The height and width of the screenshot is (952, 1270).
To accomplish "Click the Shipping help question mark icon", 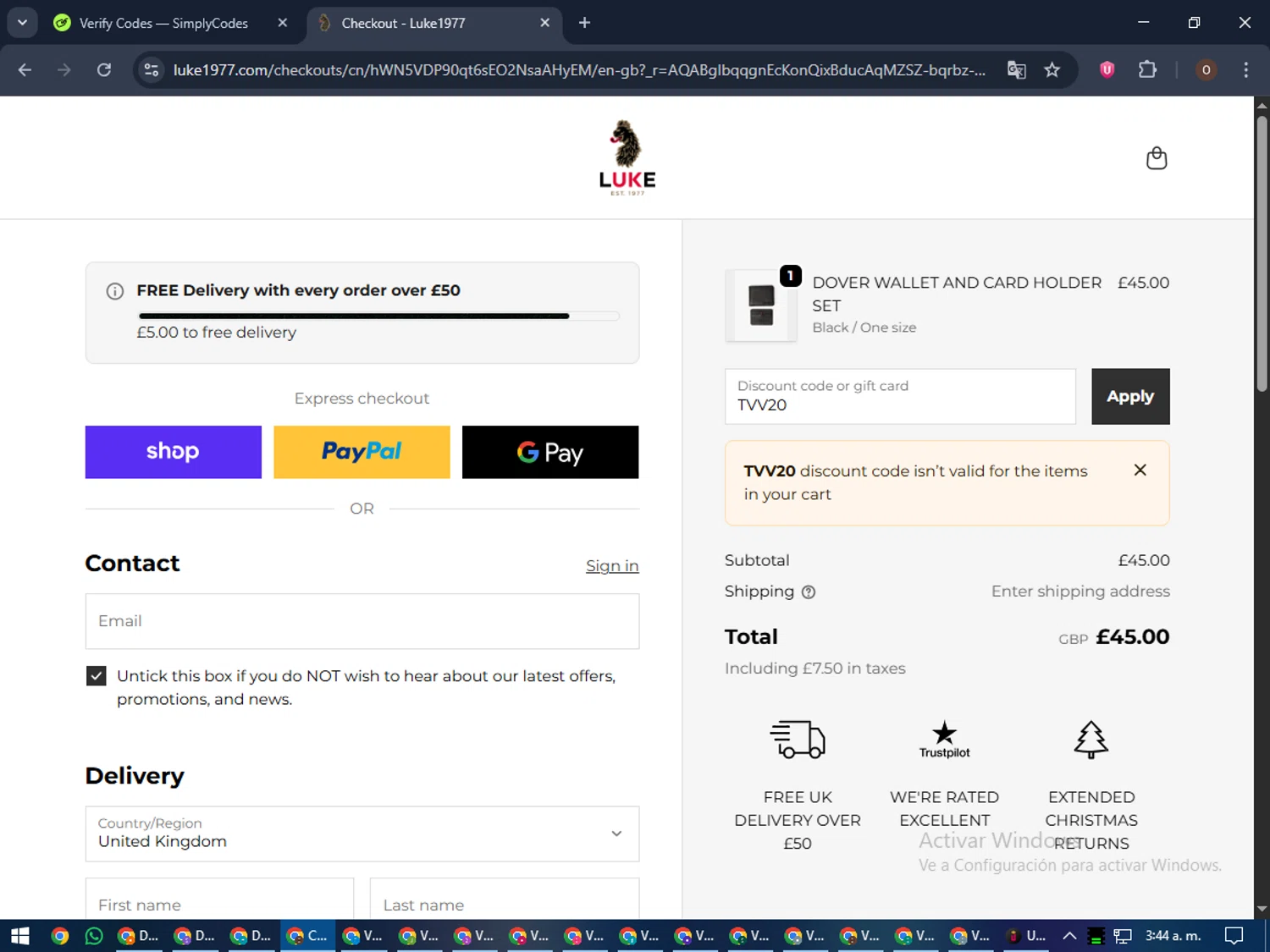I will click(809, 592).
